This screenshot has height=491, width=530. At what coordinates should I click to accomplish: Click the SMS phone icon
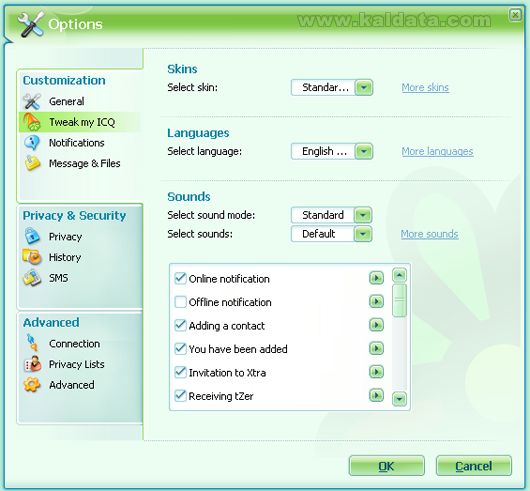32,278
